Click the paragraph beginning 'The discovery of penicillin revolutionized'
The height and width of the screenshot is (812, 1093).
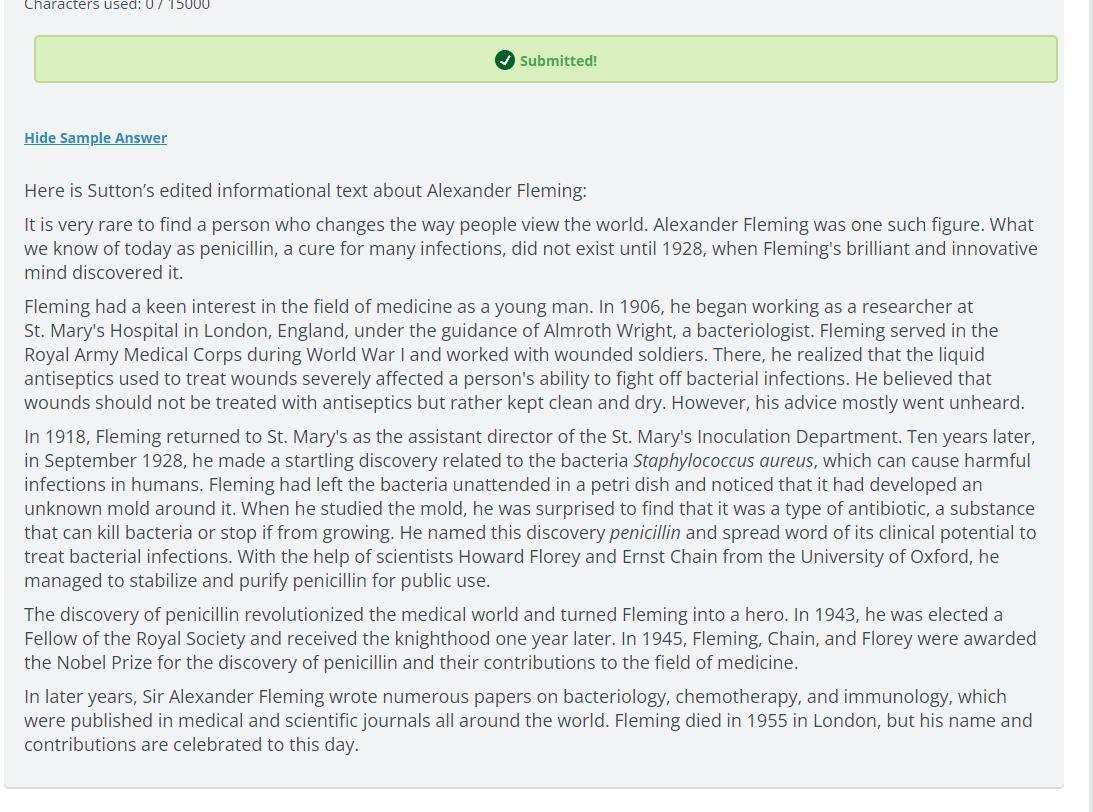click(x=530, y=638)
